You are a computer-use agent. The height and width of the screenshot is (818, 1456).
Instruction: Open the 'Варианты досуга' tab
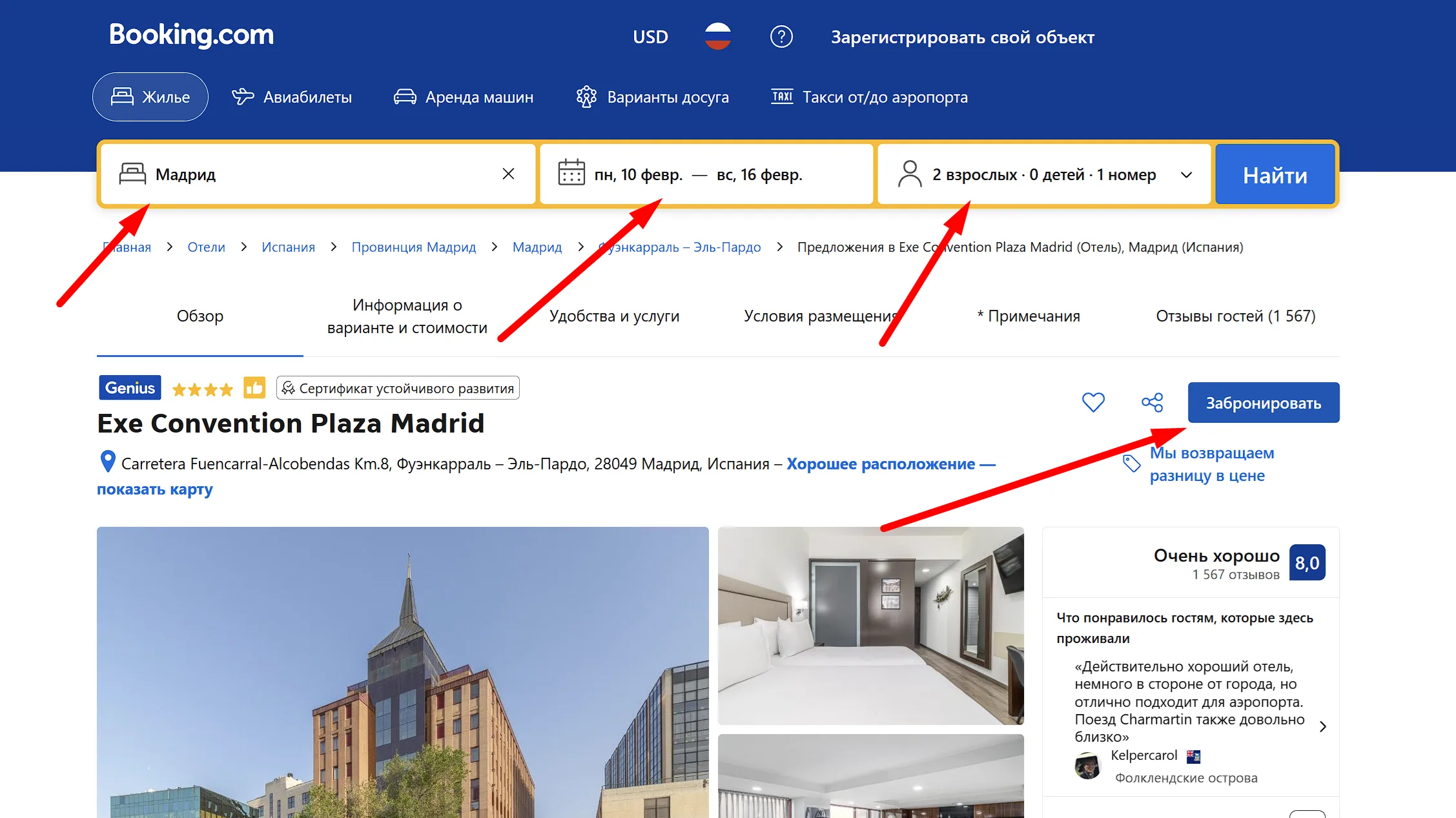tap(652, 97)
